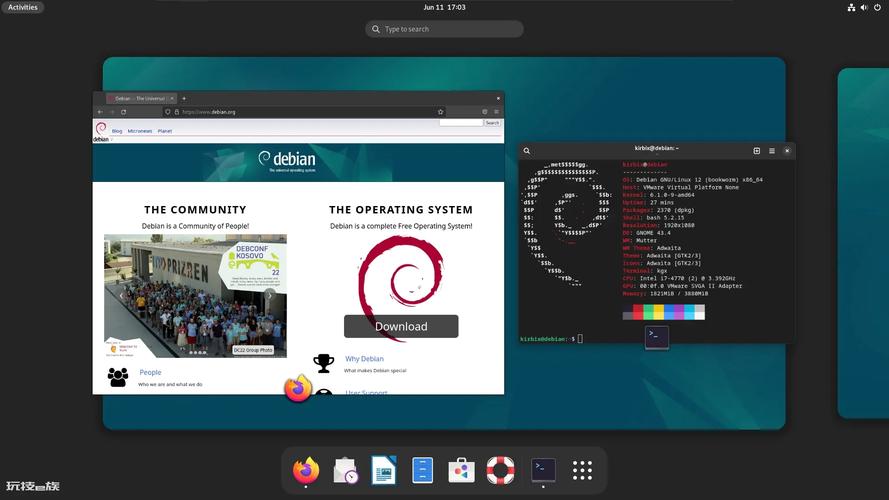Open the clock showing Jun 11 17:03

point(444,7)
